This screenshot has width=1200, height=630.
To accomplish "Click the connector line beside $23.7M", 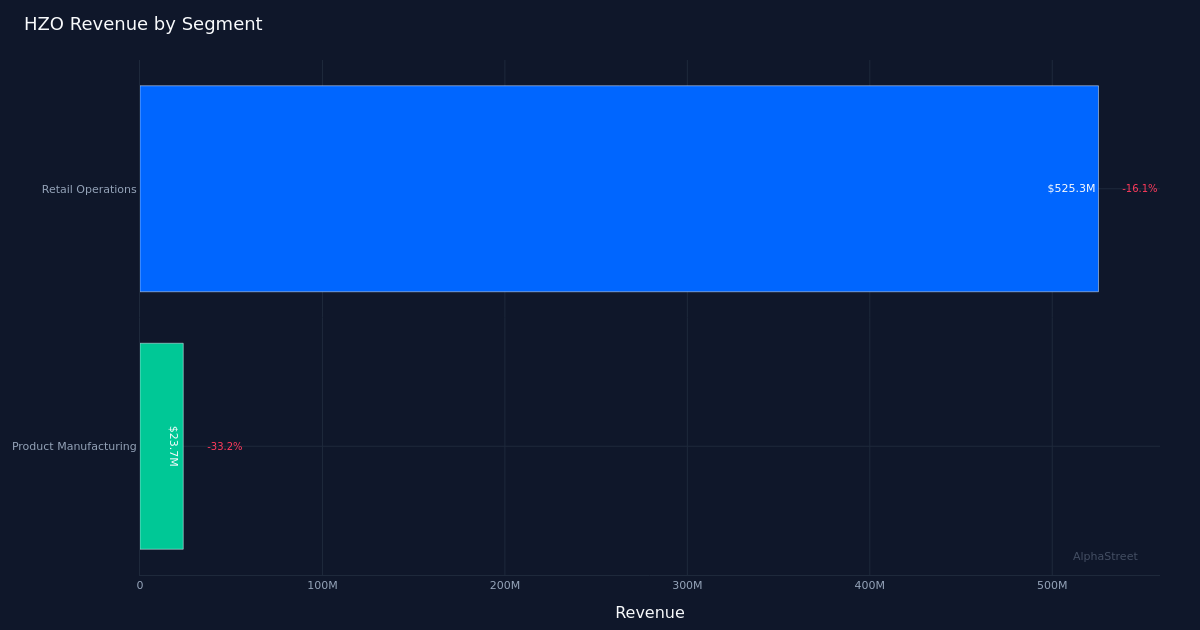I will [198, 446].
